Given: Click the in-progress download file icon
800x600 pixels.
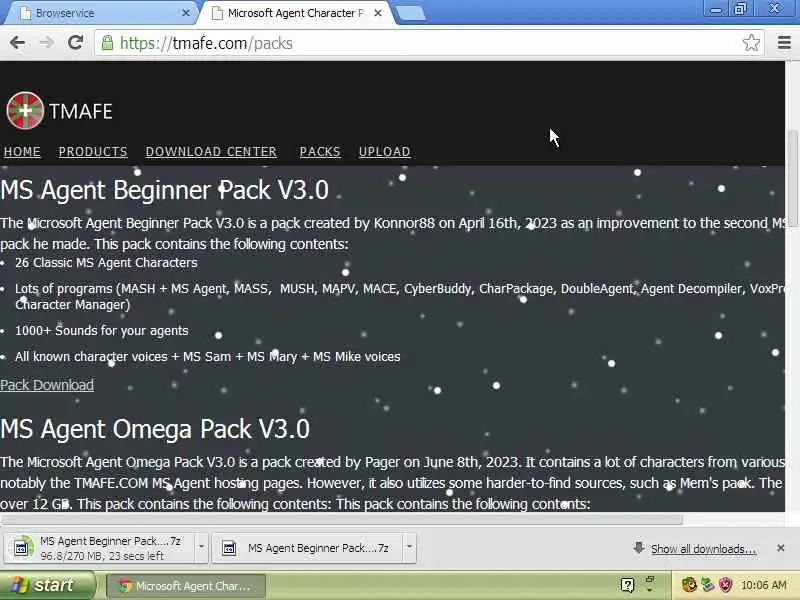Looking at the screenshot, I should [x=22, y=548].
